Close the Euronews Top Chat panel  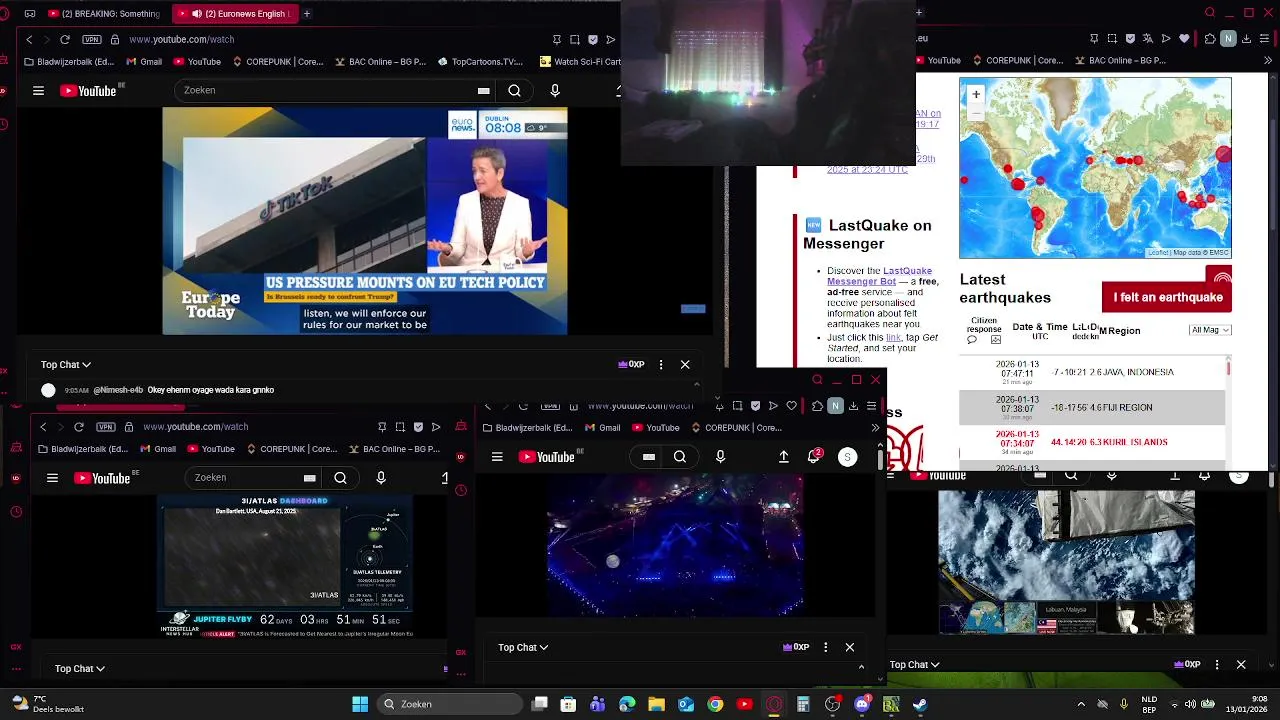click(x=685, y=365)
